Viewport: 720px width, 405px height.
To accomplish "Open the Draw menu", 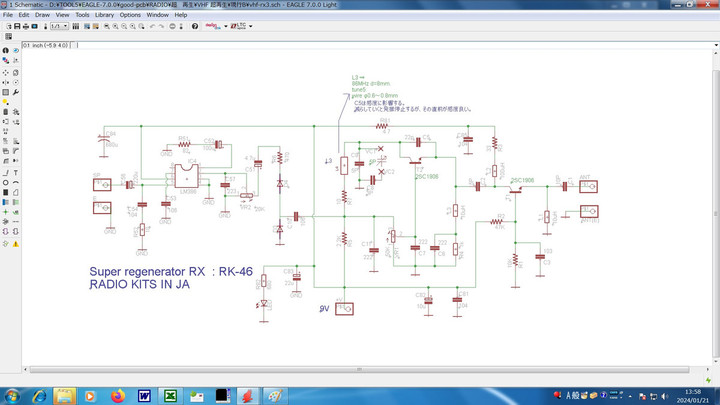I will tap(43, 15).
